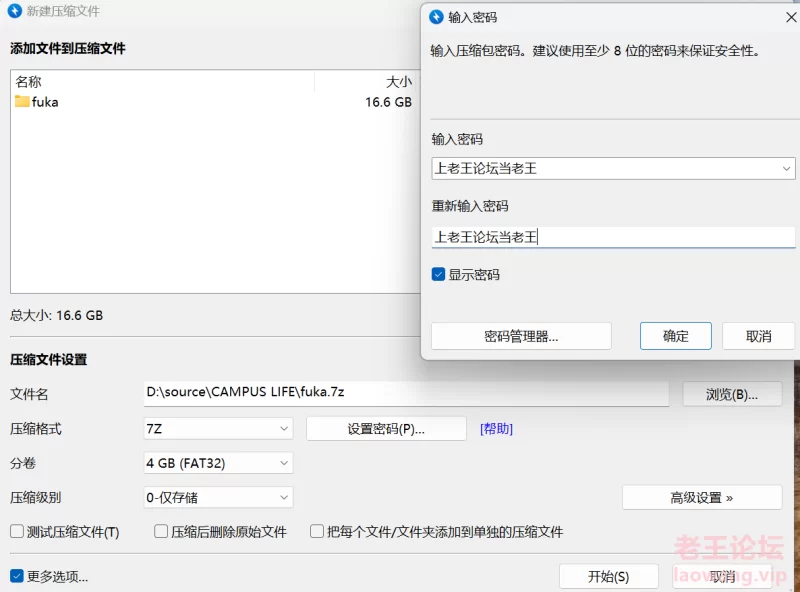
Task: Open the password manager button
Action: coord(521,336)
